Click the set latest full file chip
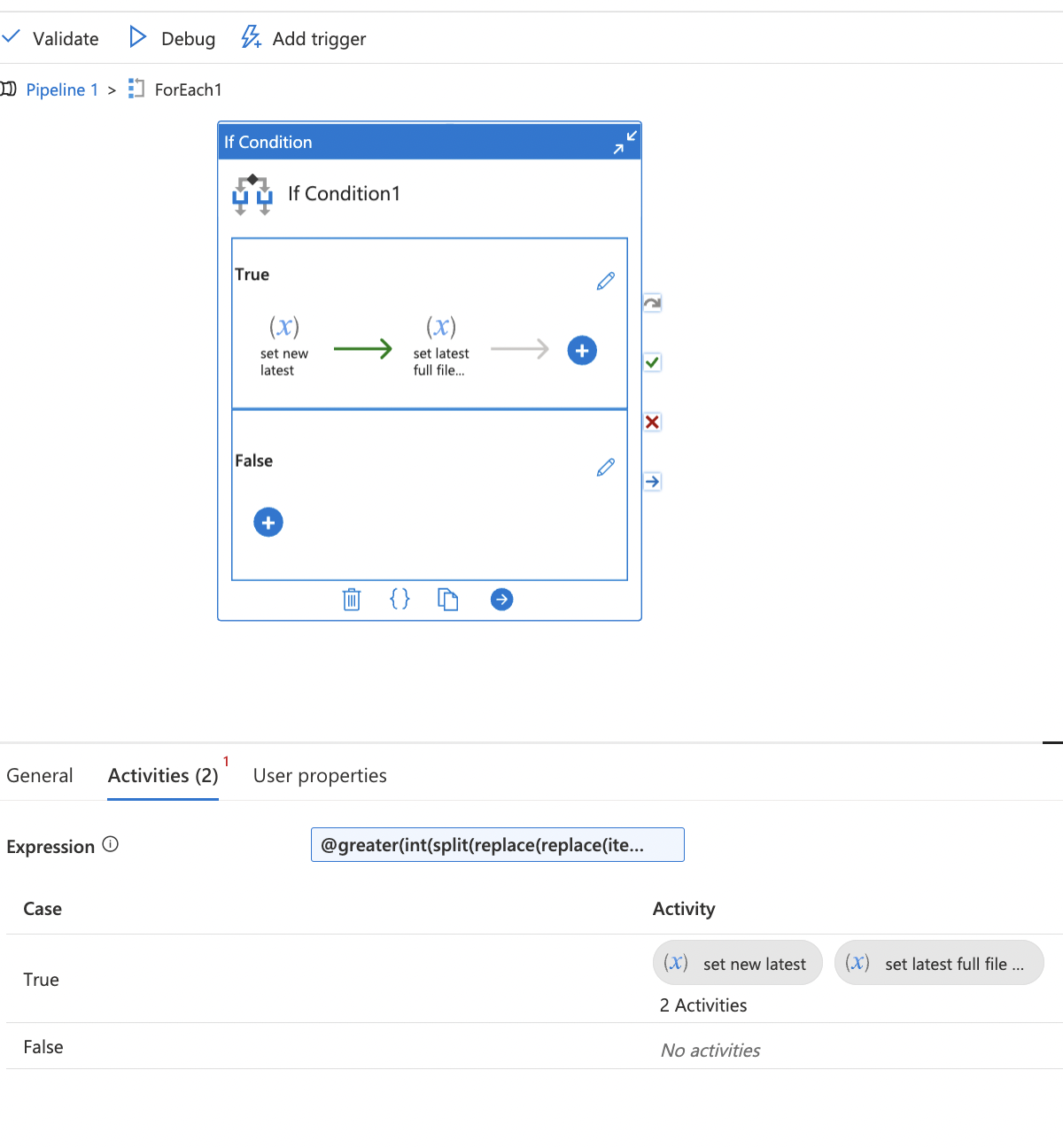The image size is (1063, 1148). 939,963
